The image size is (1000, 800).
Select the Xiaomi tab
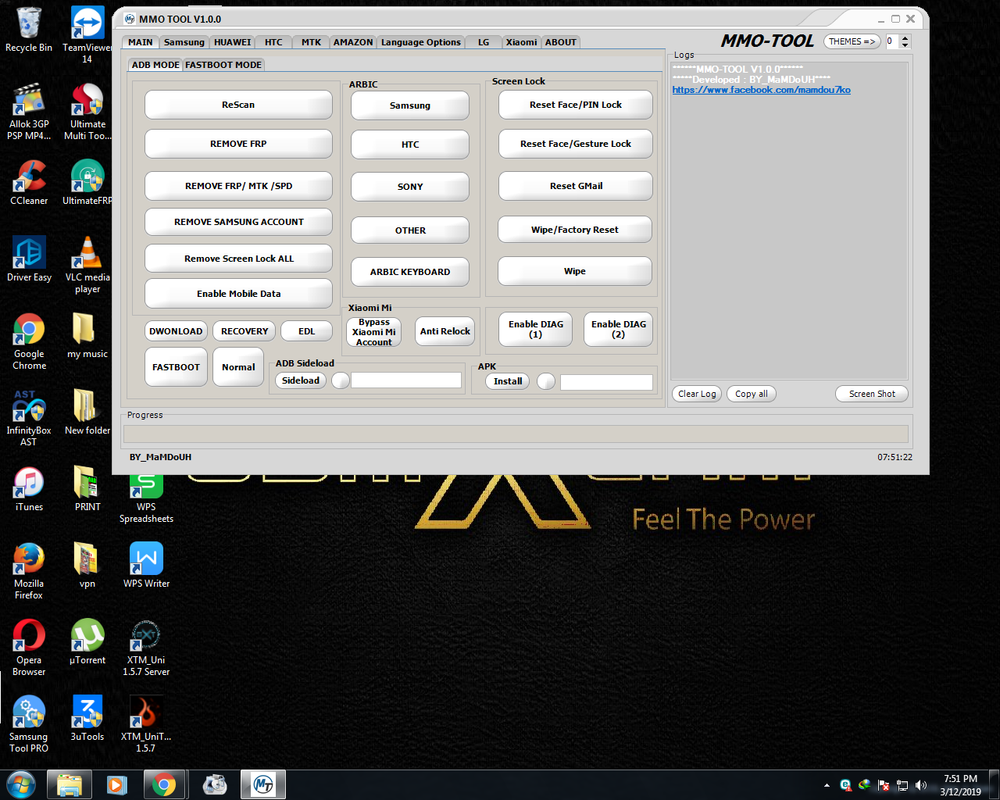click(521, 42)
